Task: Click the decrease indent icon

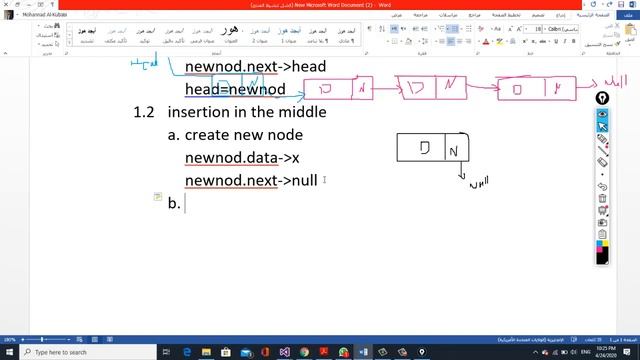Action: [425, 29]
